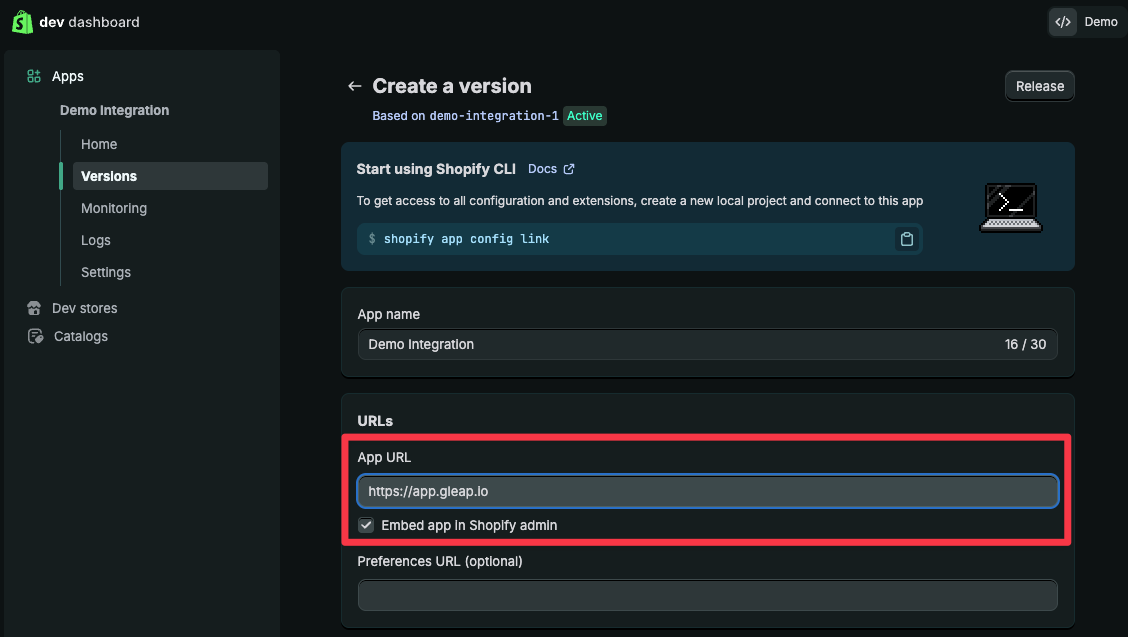Click the Create a version heading
The height and width of the screenshot is (637, 1128).
[452, 86]
